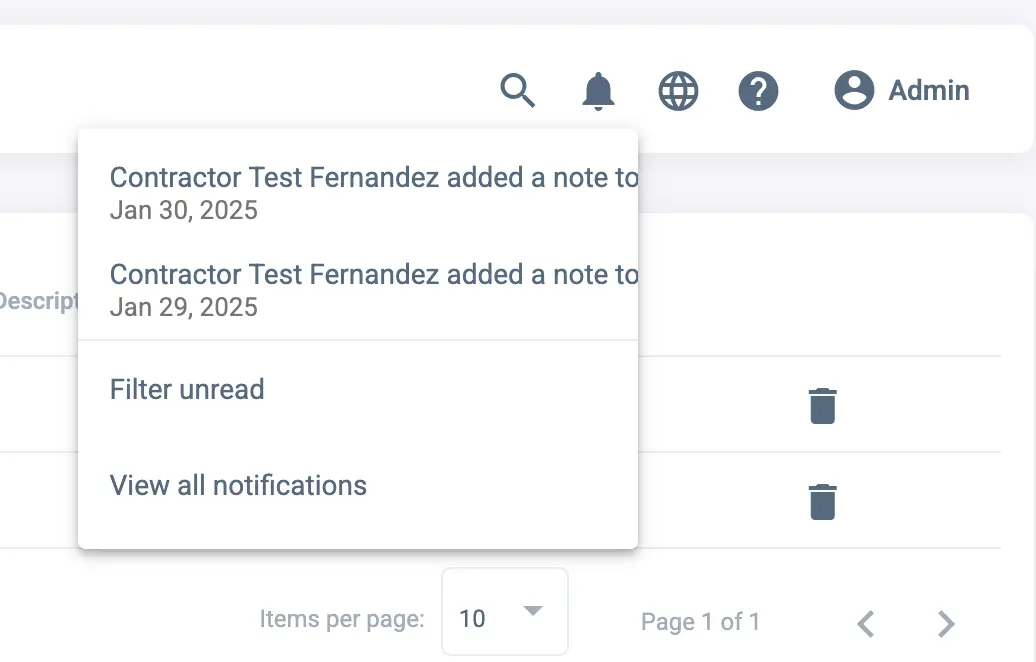Delete the second row using trash icon
The width and height of the screenshot is (1036, 662).
point(822,501)
